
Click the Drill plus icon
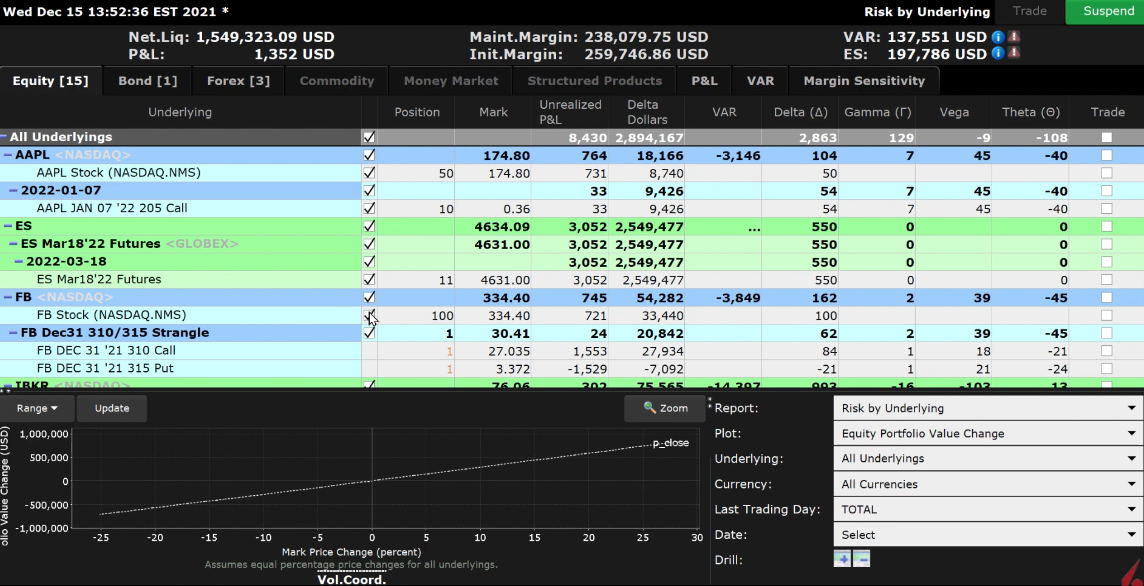pos(842,560)
